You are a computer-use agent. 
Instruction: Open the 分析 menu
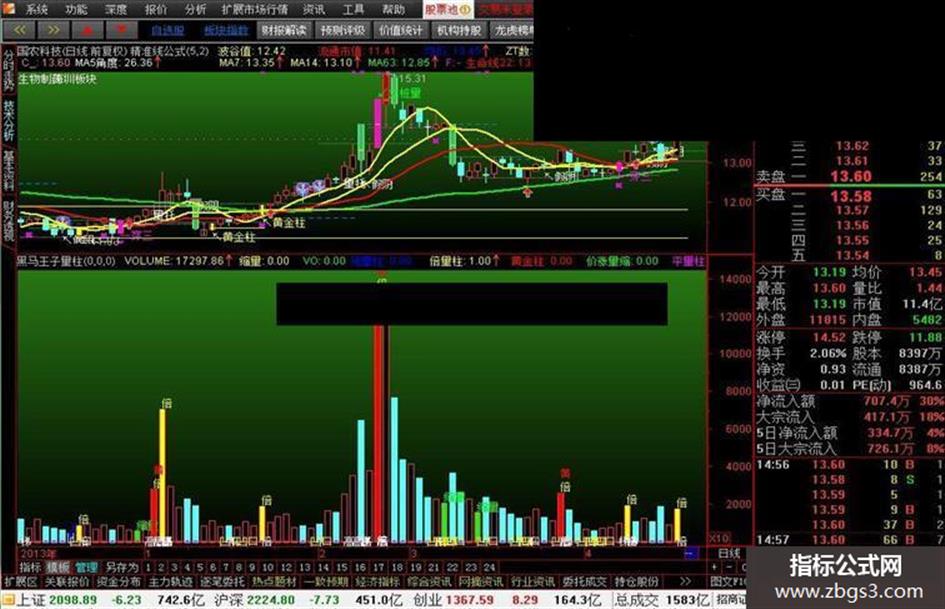click(x=195, y=9)
